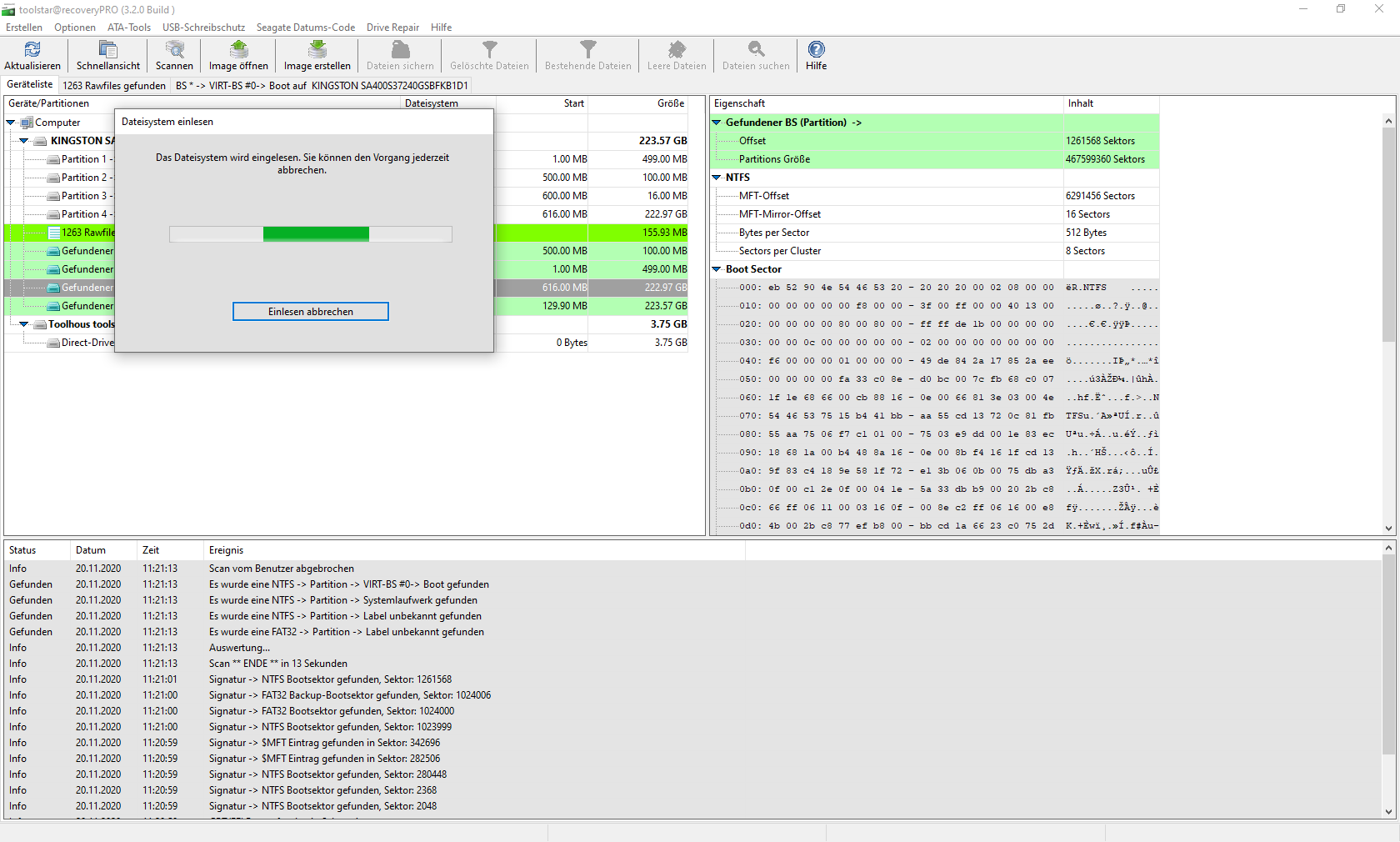1400x842 pixels.
Task: Click the Image öffnen toolbar icon
Action: pos(238,50)
